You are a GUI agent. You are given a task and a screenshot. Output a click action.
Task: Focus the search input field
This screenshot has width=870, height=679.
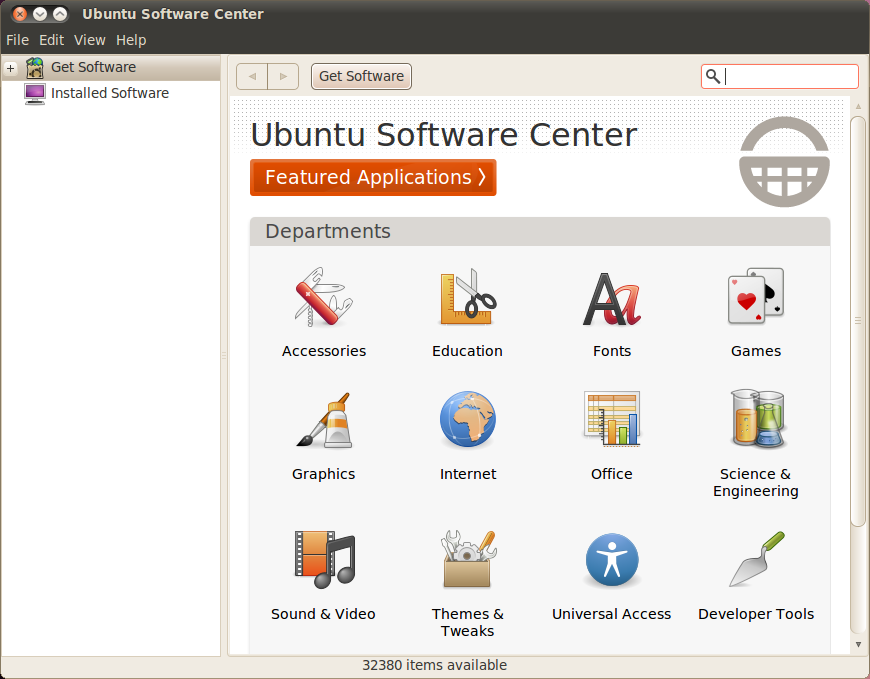(x=780, y=76)
